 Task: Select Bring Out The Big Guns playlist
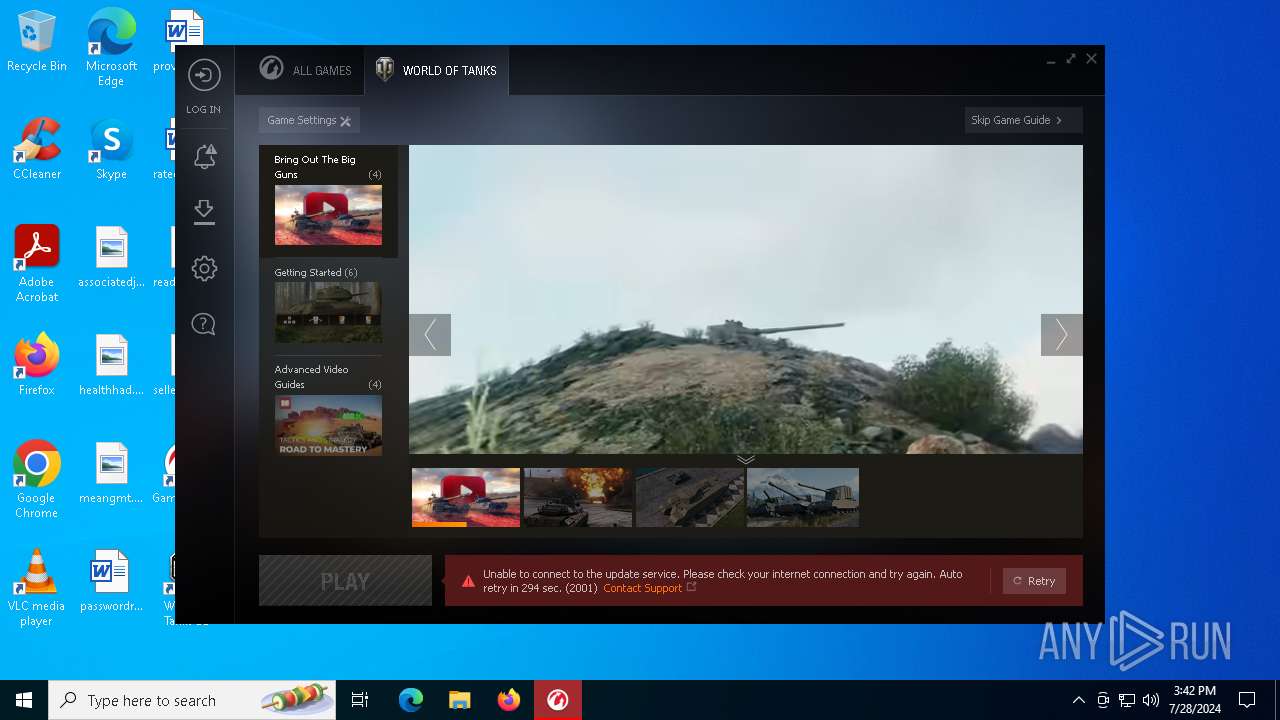[328, 201]
